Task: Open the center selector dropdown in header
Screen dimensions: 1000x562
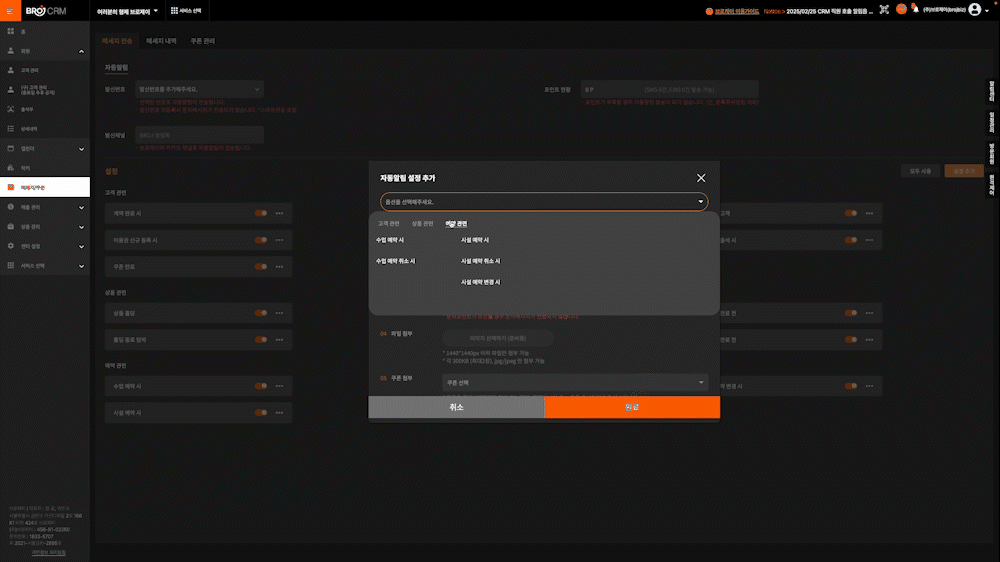Action: click(127, 11)
